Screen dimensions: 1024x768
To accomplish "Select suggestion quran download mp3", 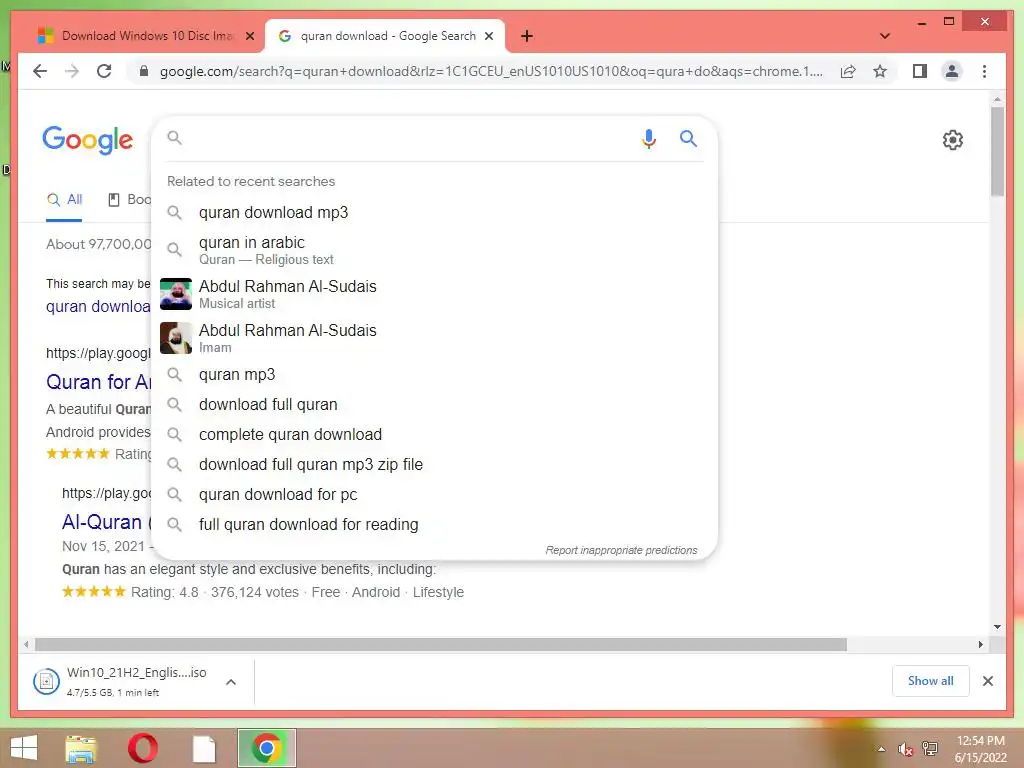I will click(x=434, y=212).
